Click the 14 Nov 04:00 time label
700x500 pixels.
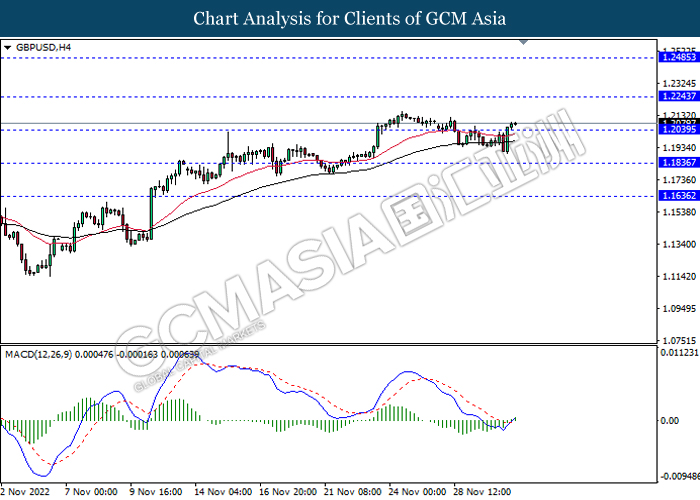point(223,492)
